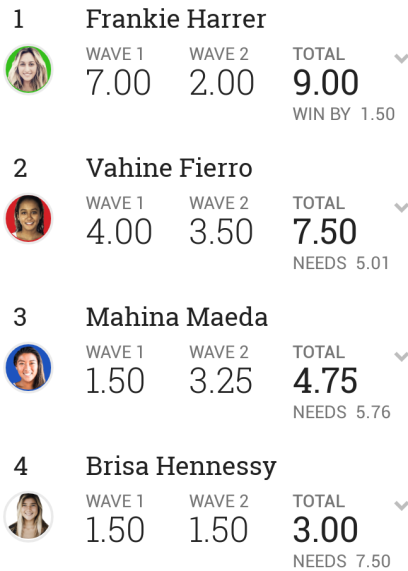Open the Frankie Harrer name link
The width and height of the screenshot is (408, 571).
pos(176,19)
